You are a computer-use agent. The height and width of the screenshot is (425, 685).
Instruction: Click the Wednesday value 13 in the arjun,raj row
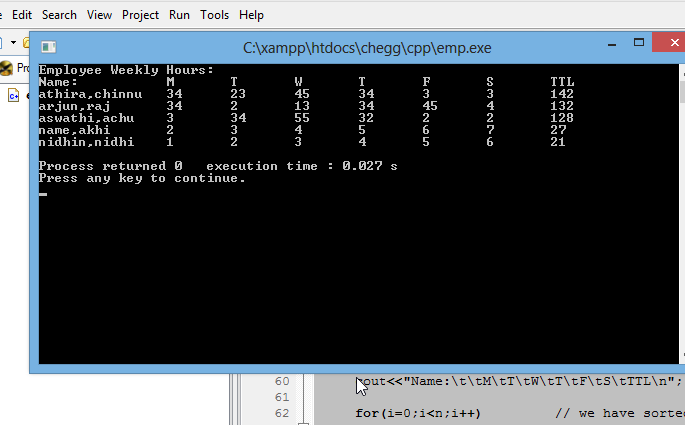click(302, 106)
